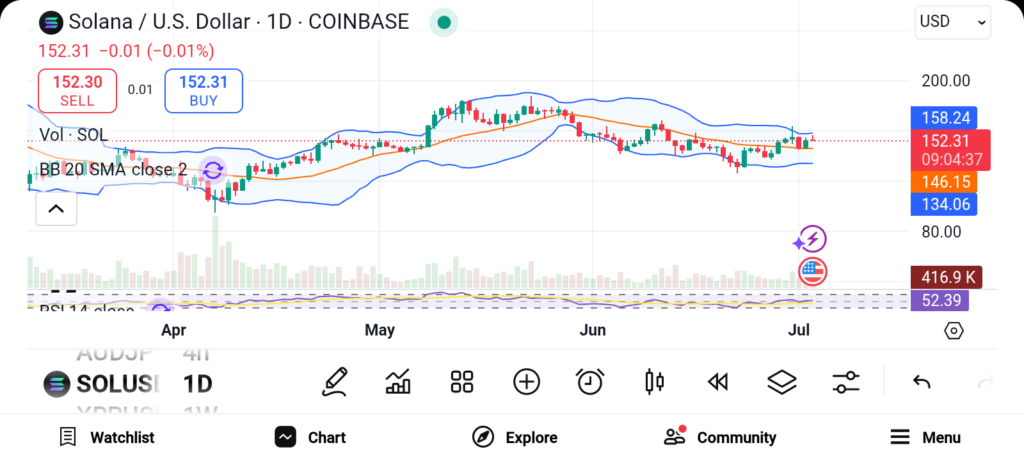The image size is (1024, 461).
Task: Open the hexagon axis settings icon
Action: click(x=953, y=331)
